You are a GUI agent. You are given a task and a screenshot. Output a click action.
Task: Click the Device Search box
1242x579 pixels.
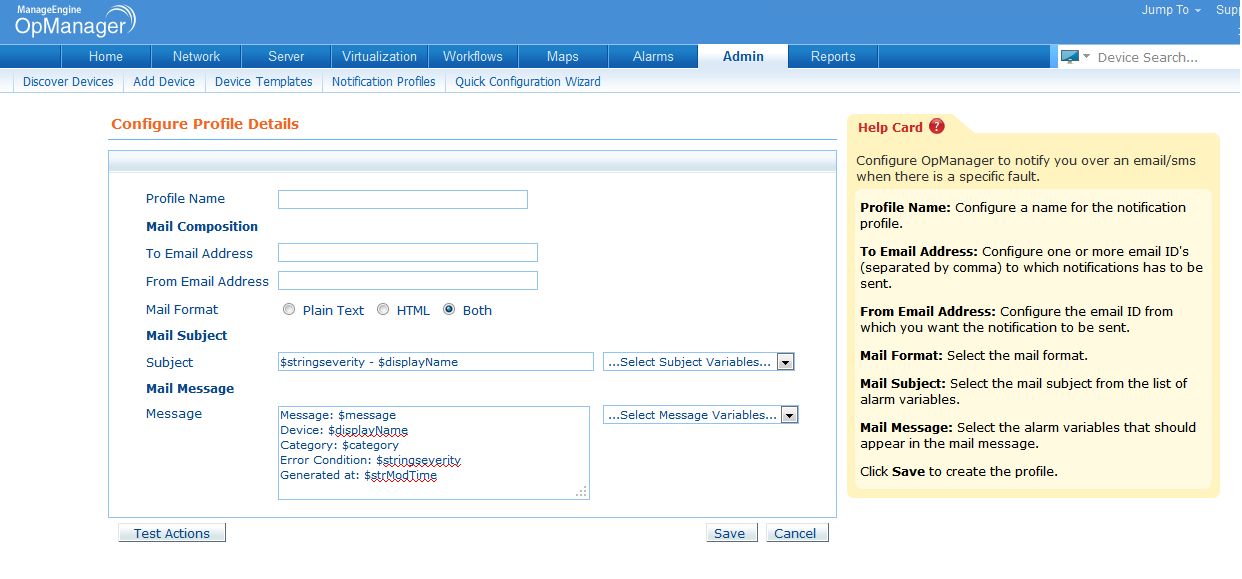tap(1168, 57)
